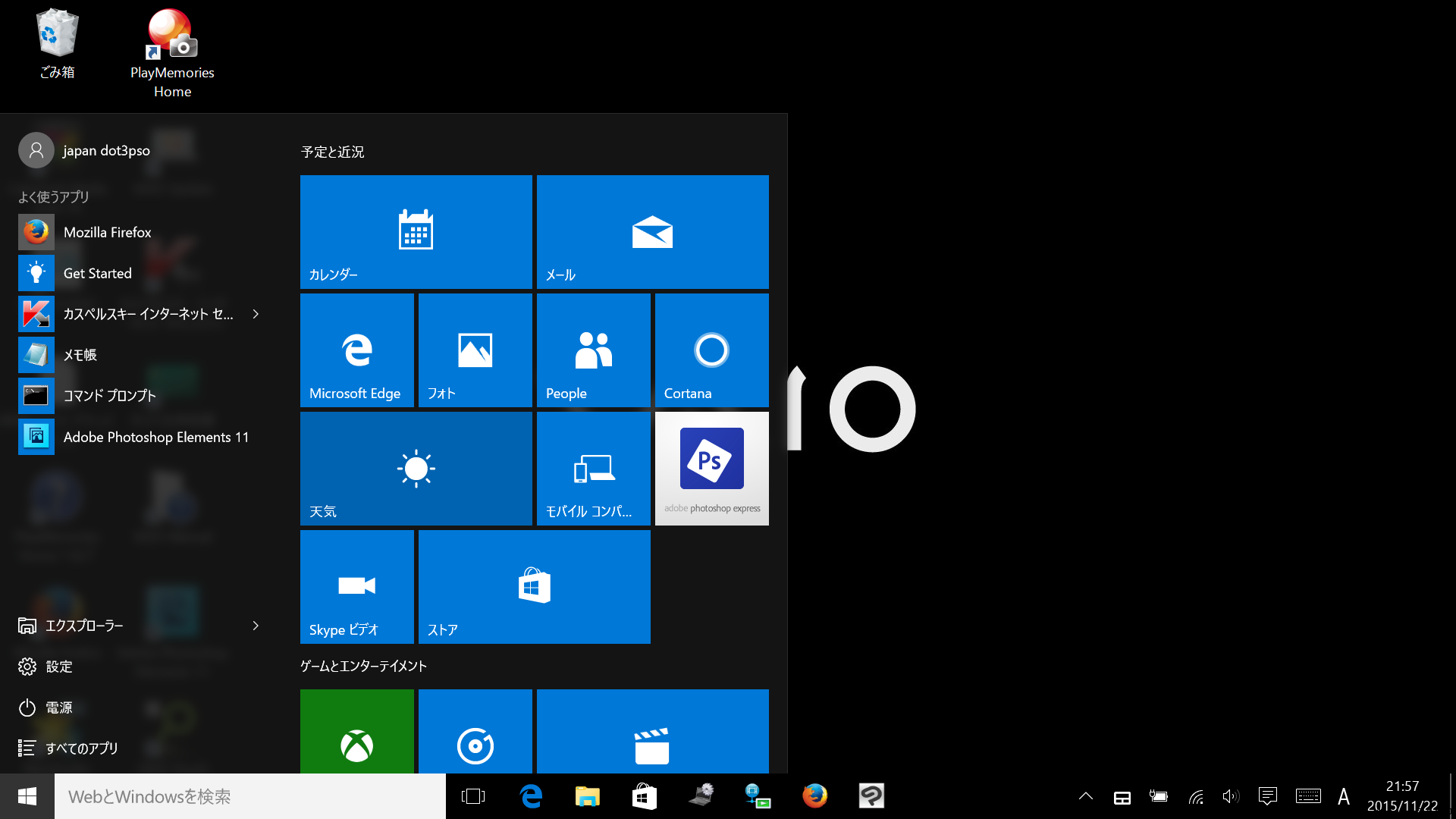Open the Store icon on the taskbar
1456x819 pixels.
click(645, 796)
